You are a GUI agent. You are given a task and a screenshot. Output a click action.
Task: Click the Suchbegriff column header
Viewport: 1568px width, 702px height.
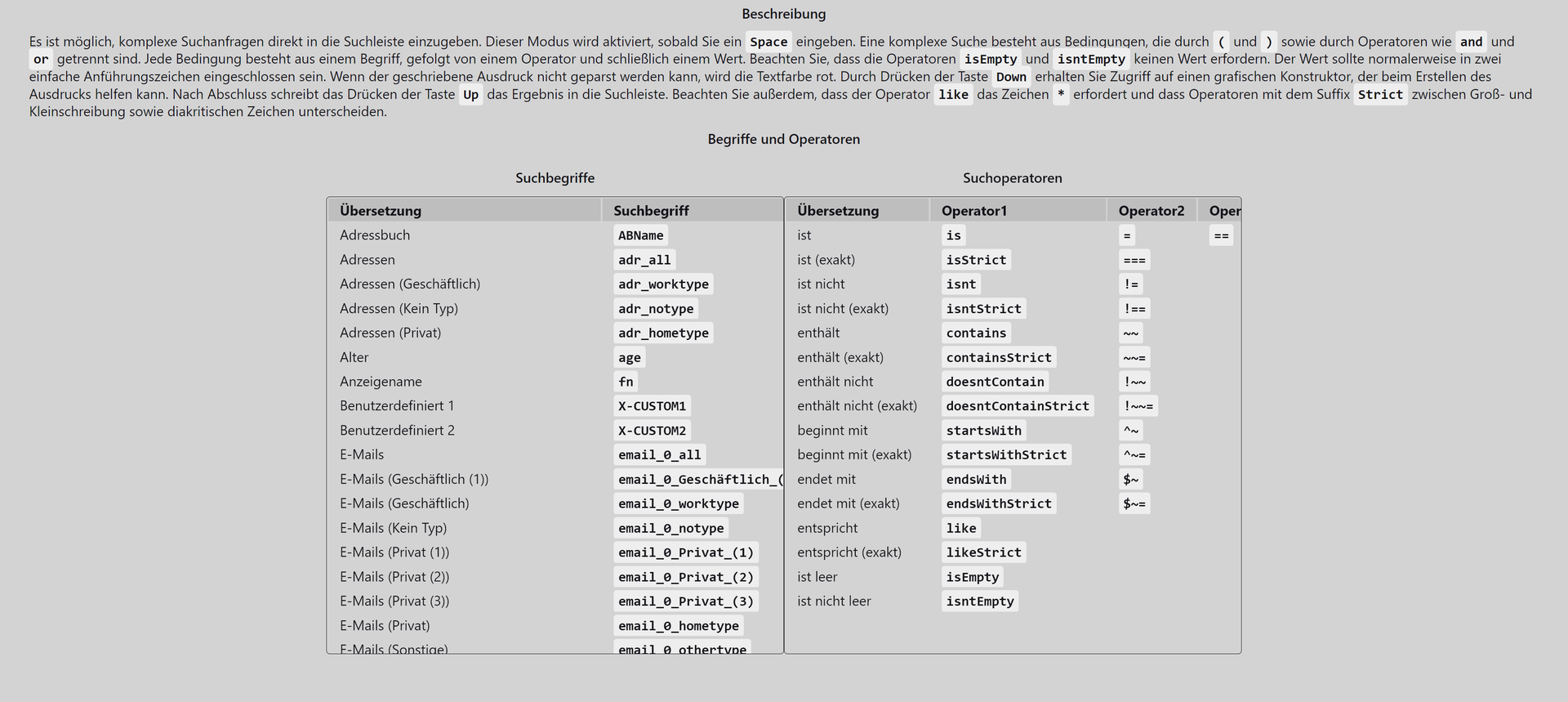pos(651,211)
